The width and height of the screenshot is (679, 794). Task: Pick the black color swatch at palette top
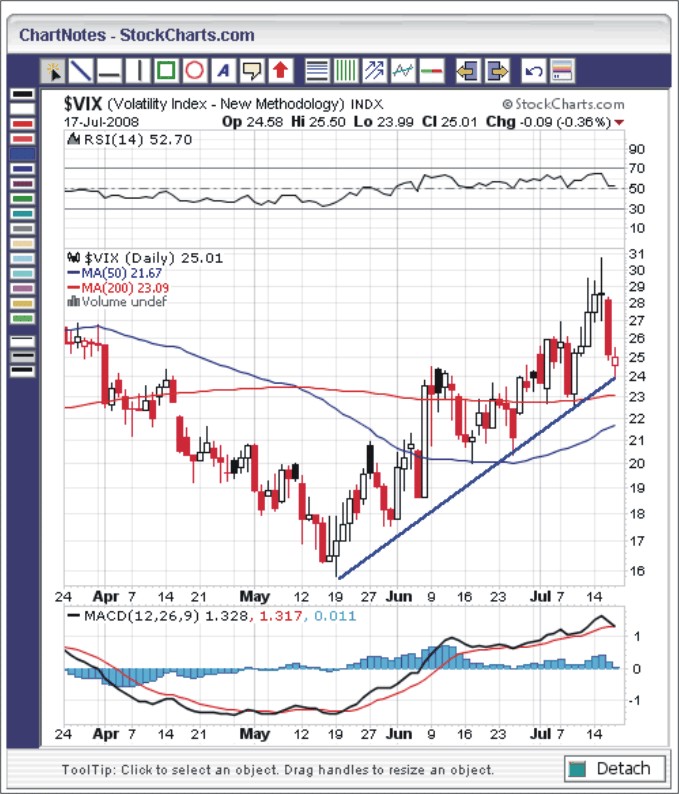point(22,94)
